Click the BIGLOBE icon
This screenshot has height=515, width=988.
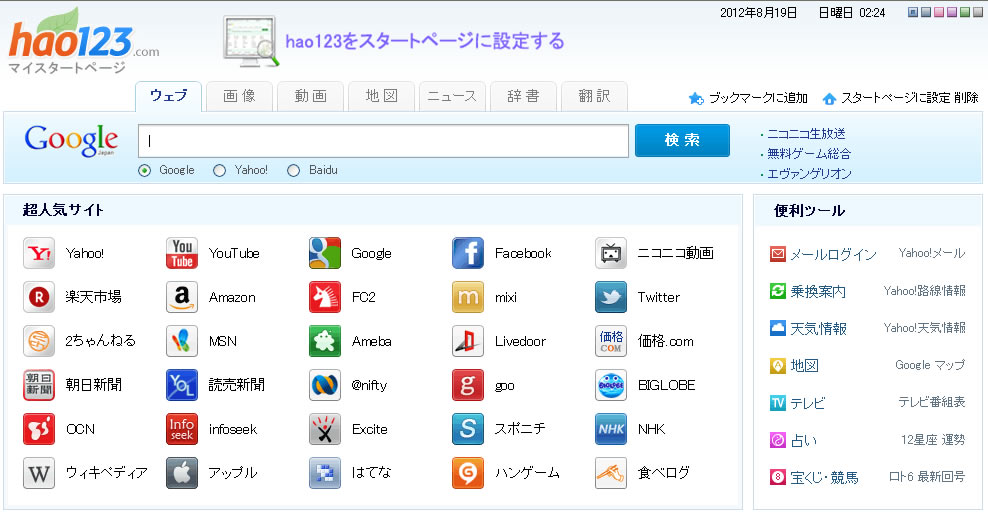click(x=611, y=385)
